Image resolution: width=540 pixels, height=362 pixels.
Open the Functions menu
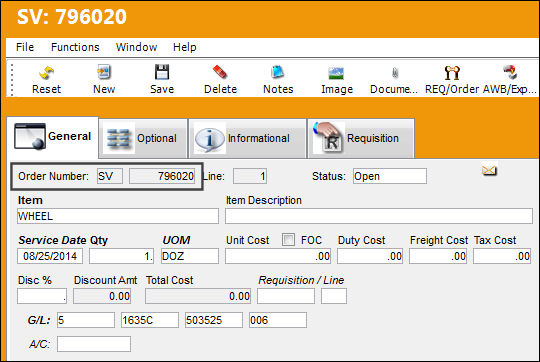75,47
